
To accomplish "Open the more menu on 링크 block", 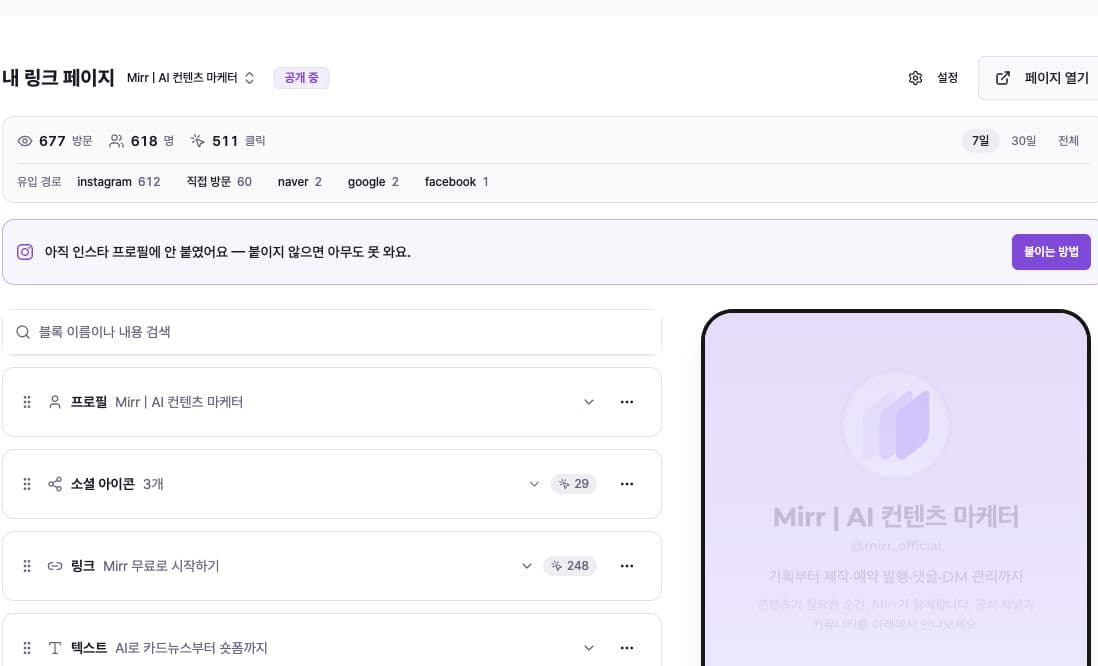I will tap(627, 566).
